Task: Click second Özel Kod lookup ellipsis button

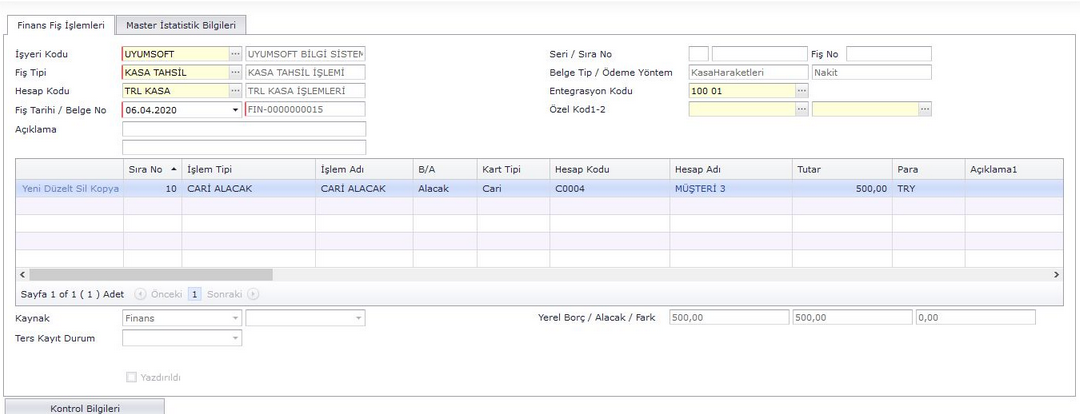Action: pos(925,109)
